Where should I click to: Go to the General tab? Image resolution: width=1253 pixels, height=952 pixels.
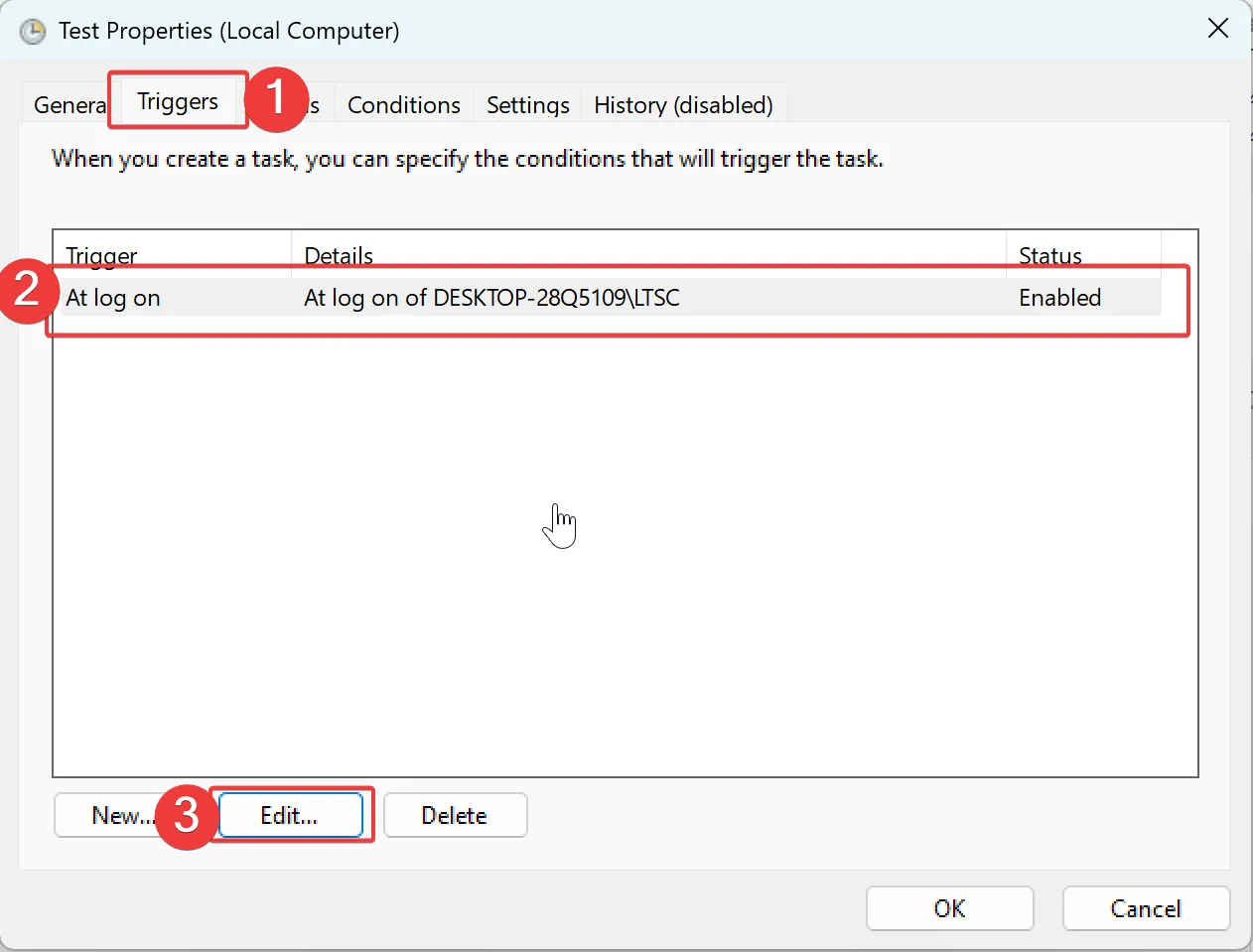coord(67,104)
